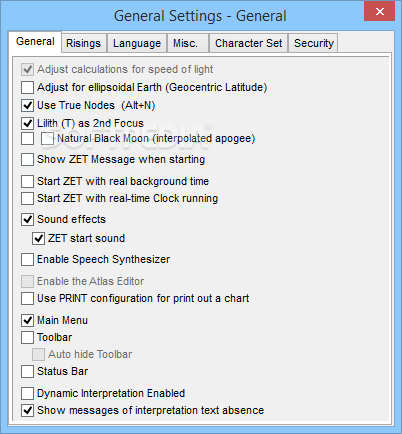Check Start ZET with real background time
This screenshot has width=402, height=434.
click(27, 182)
